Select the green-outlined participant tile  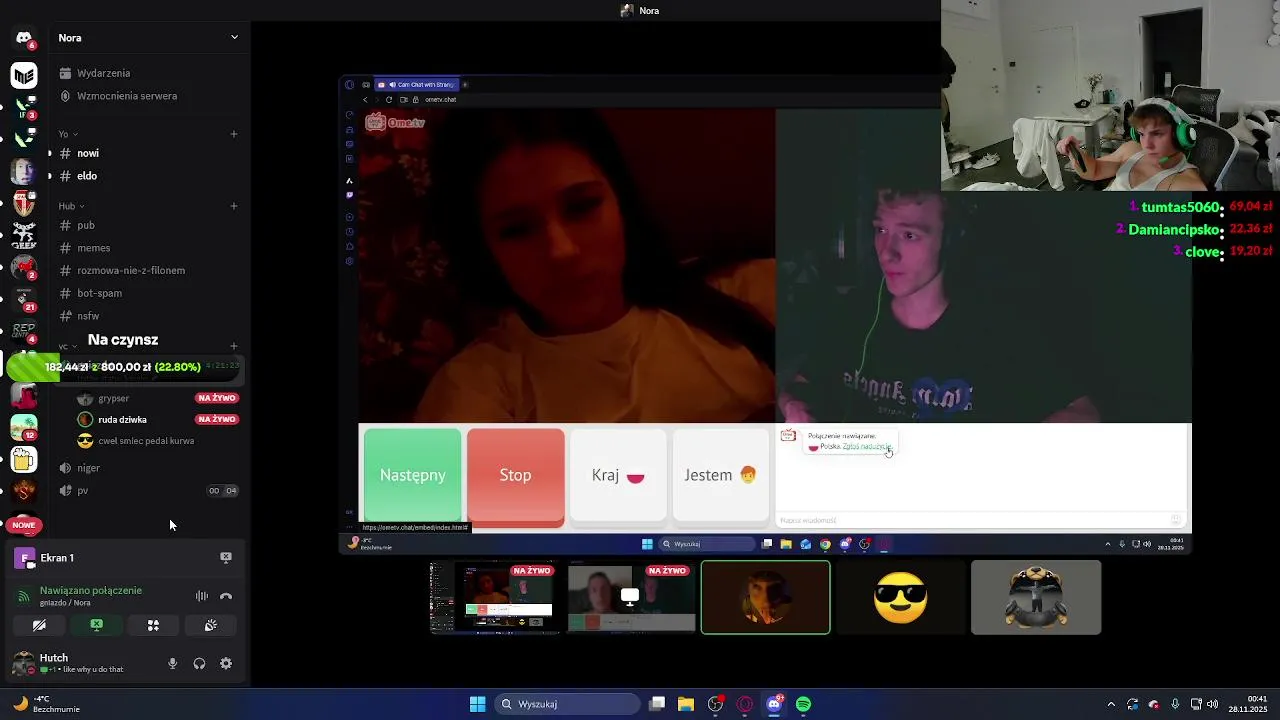tap(766, 597)
